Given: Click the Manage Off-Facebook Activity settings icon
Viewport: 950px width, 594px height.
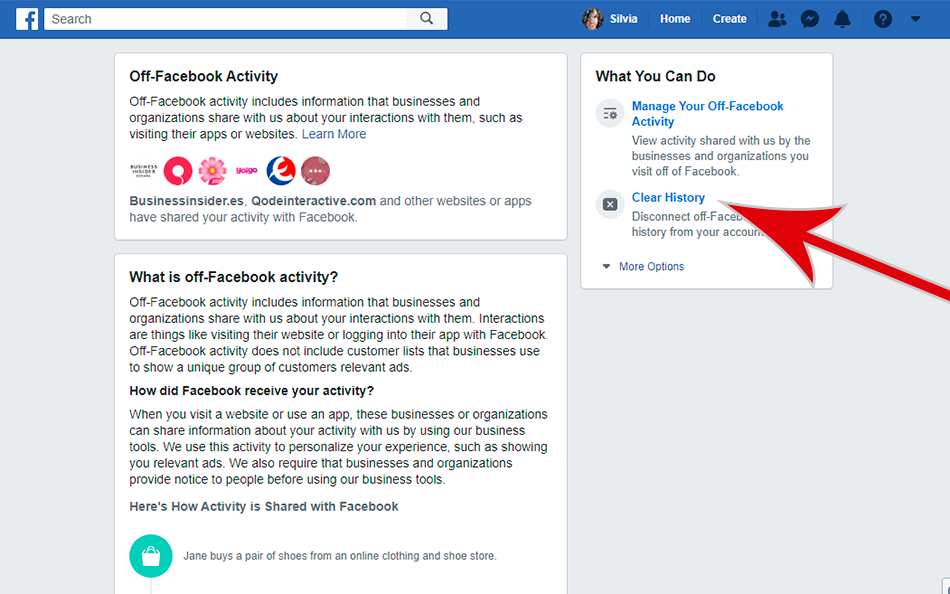Looking at the screenshot, I should click(610, 113).
